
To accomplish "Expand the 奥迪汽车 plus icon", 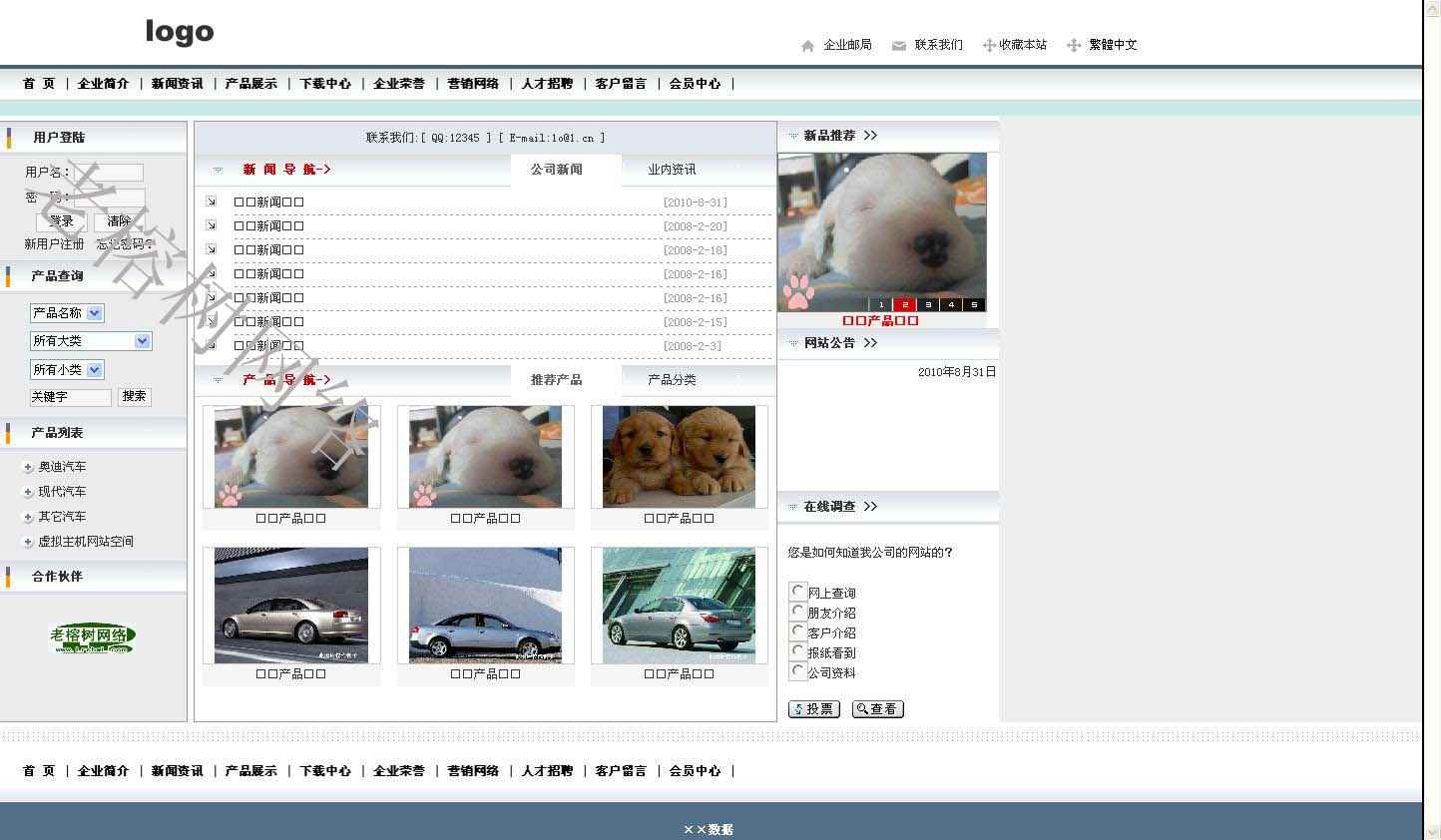I will 28,467.
